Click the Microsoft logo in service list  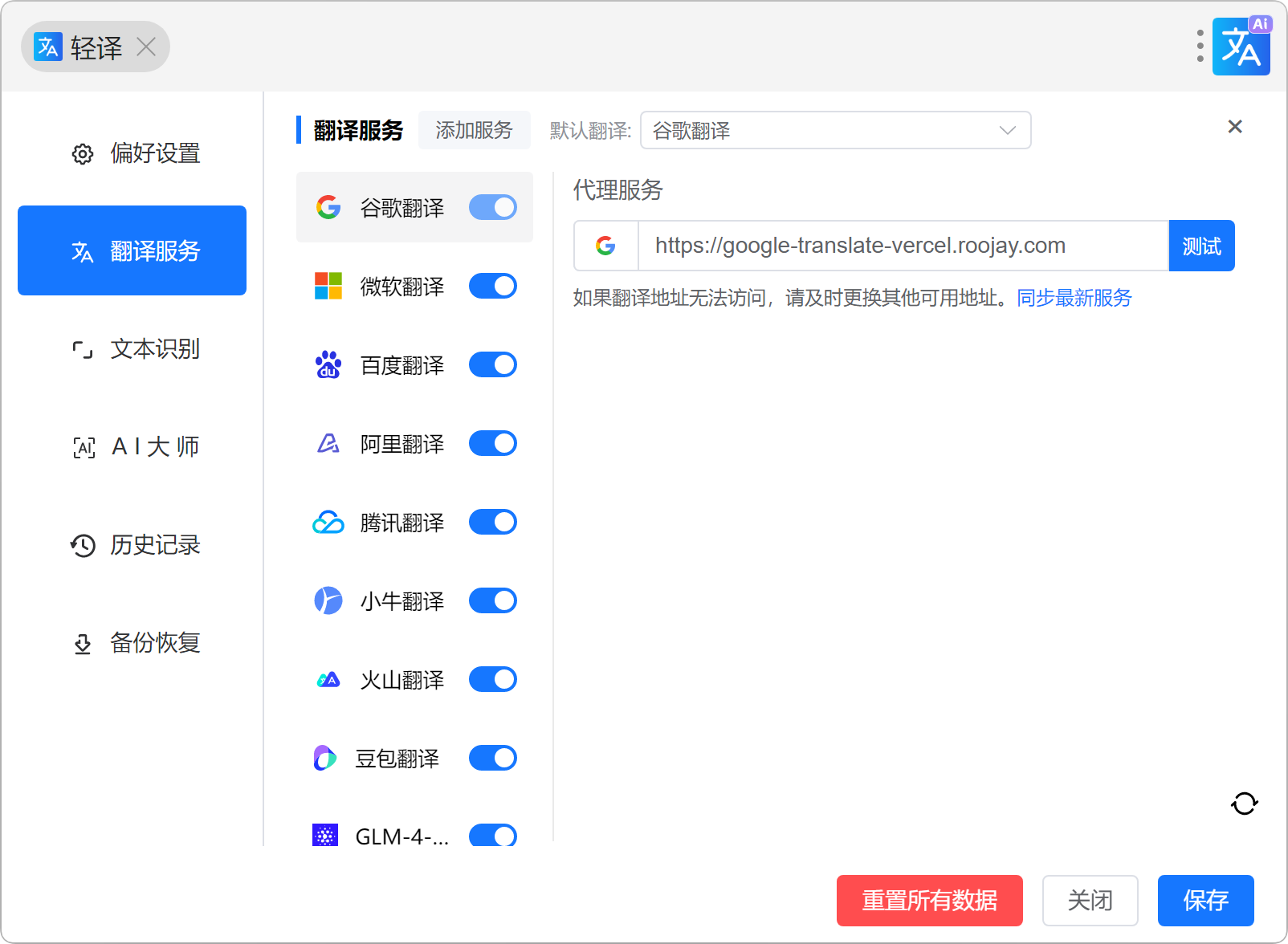click(328, 287)
